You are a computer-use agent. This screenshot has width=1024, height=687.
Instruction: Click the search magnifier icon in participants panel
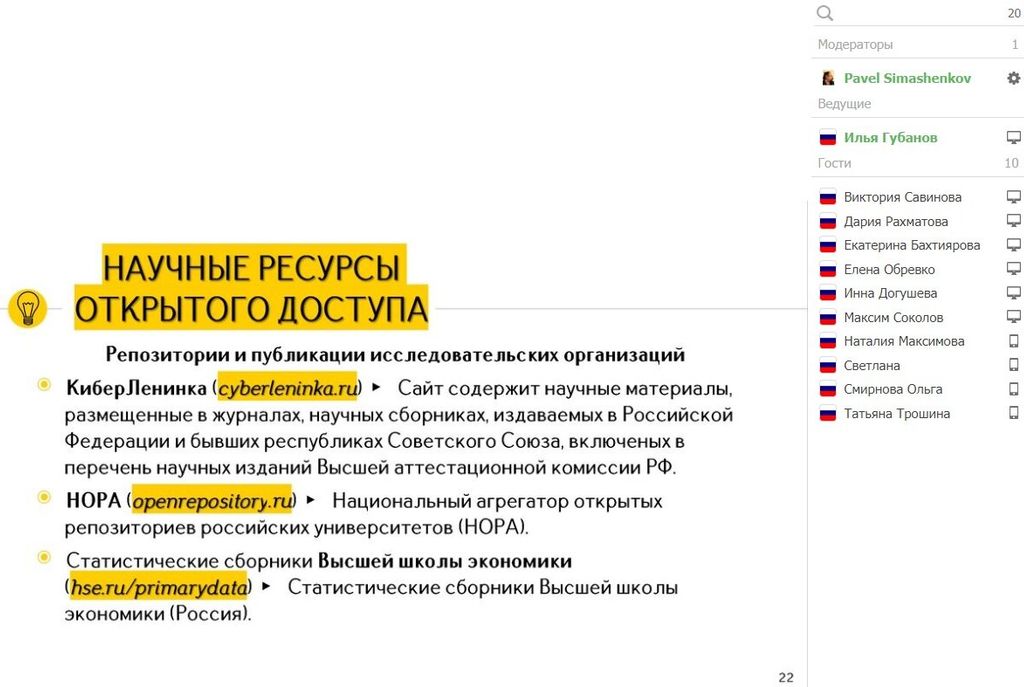[x=825, y=13]
